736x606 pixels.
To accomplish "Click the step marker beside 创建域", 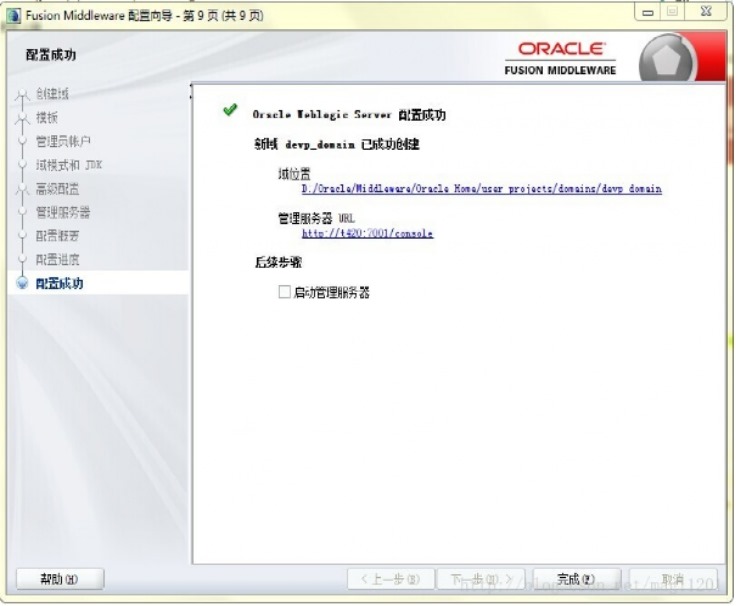I will [x=22, y=94].
